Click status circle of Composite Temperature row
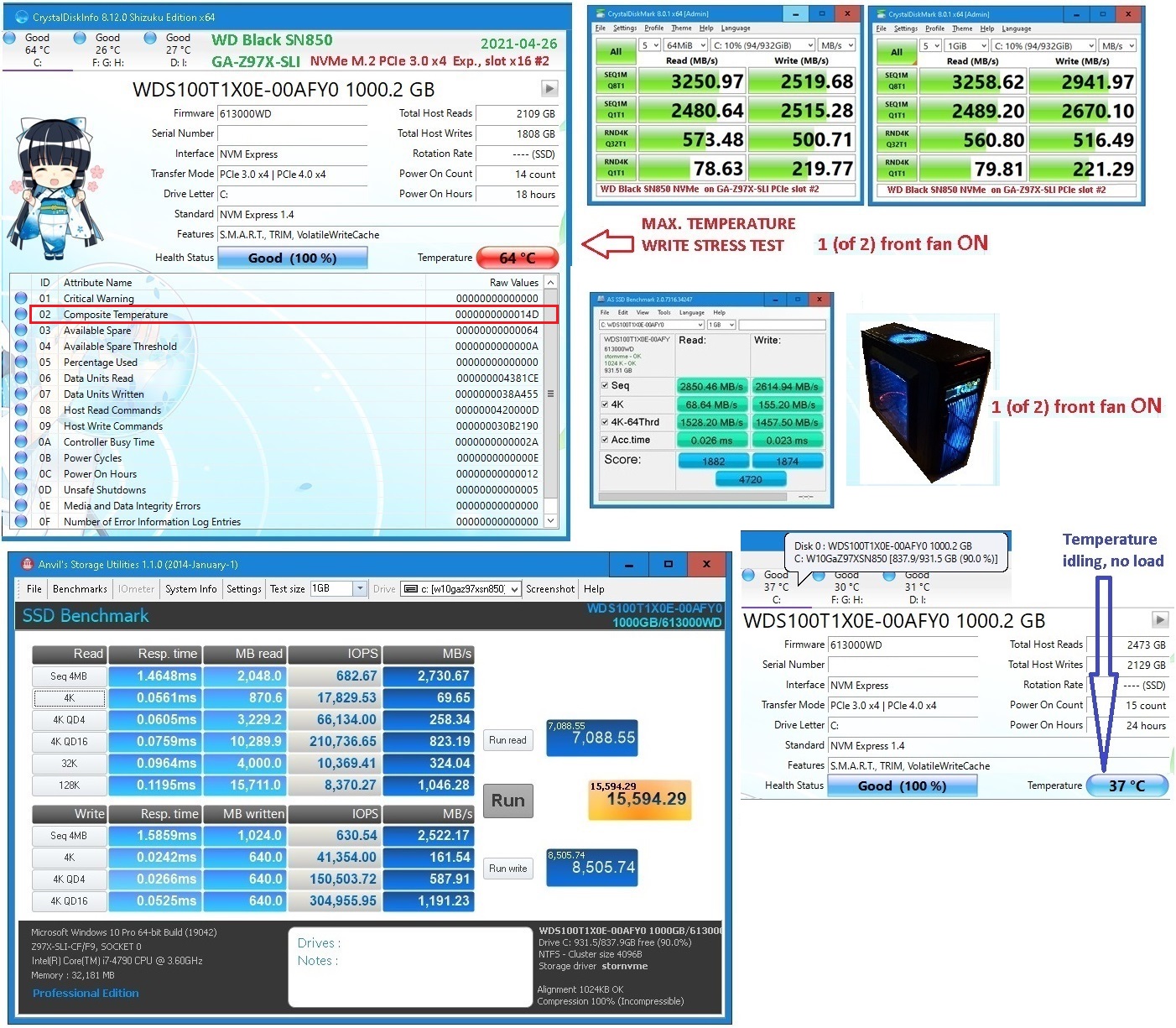 point(21,314)
